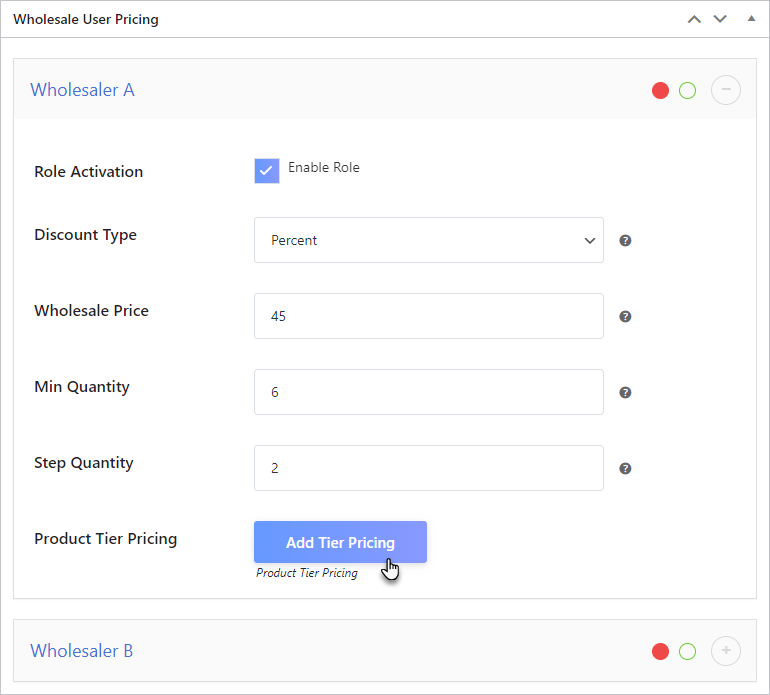This screenshot has width=770, height=695.
Task: Click the help icon beside Wholesale Price
Action: [x=625, y=317]
